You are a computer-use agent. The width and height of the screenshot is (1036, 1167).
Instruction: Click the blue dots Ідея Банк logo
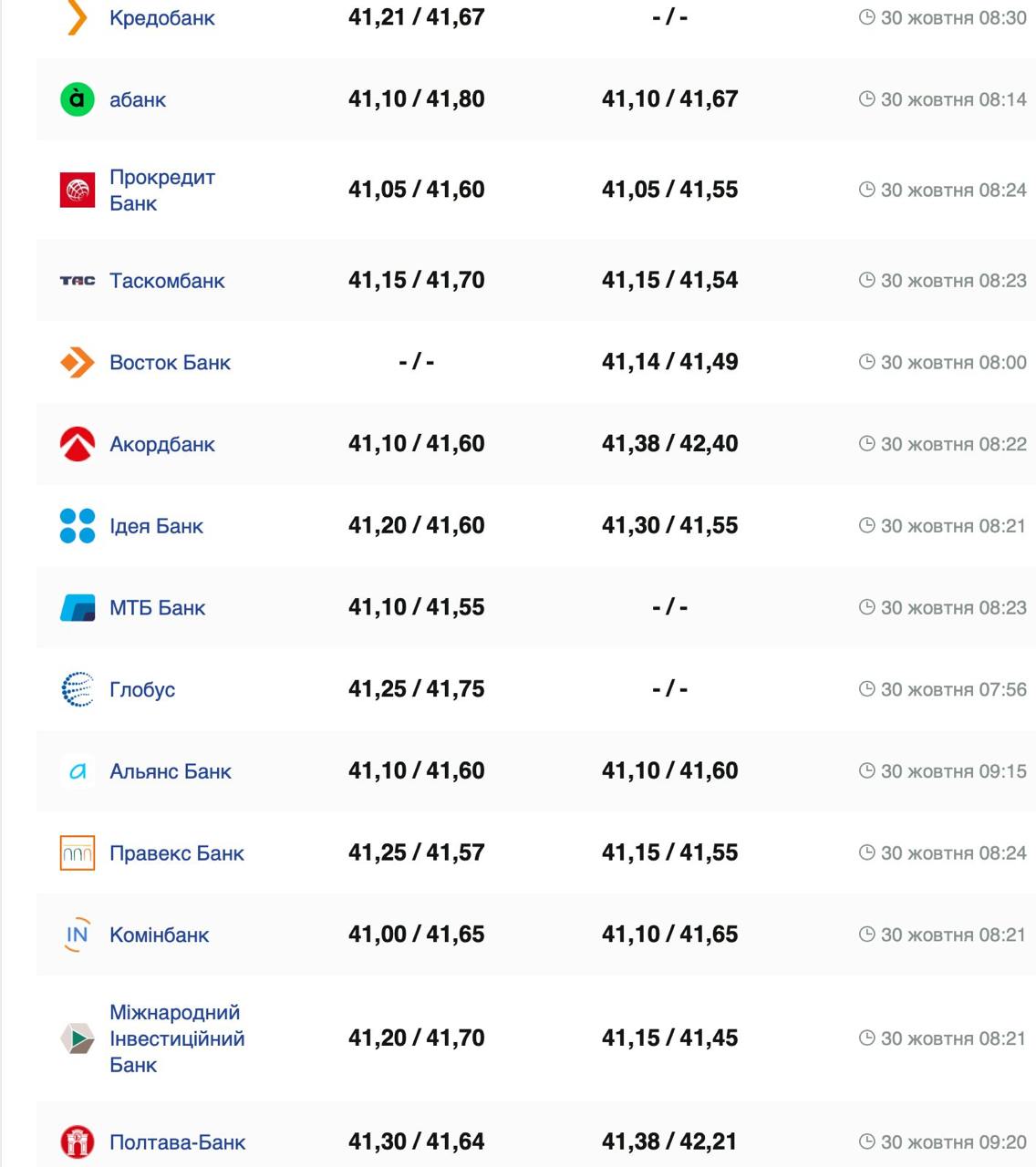[x=78, y=526]
